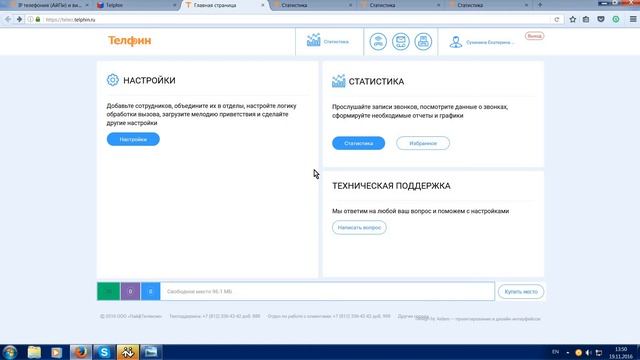Click the red Выход logout button
The height and width of the screenshot is (360, 640).
[x=534, y=36]
